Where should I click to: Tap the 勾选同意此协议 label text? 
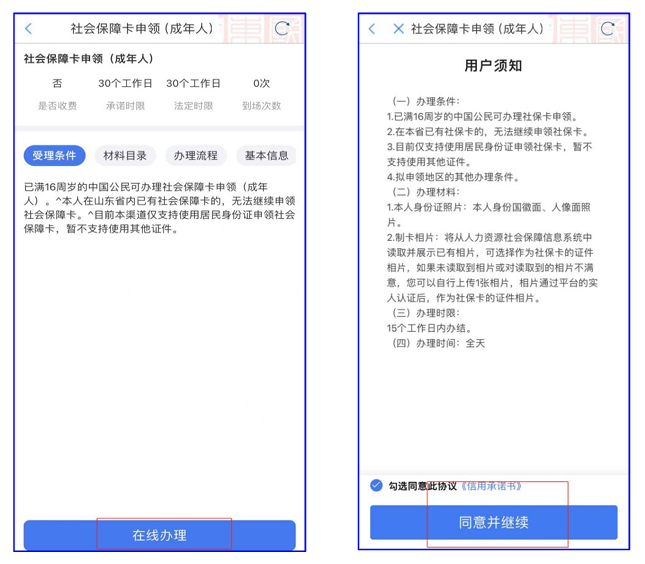[x=422, y=486]
